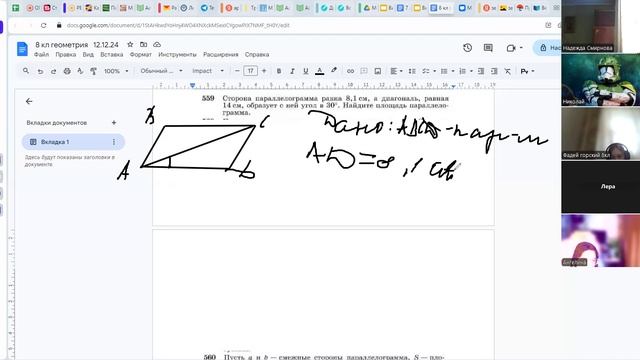
Task: Select Николай participant video tile
Action: click(x=600, y=80)
